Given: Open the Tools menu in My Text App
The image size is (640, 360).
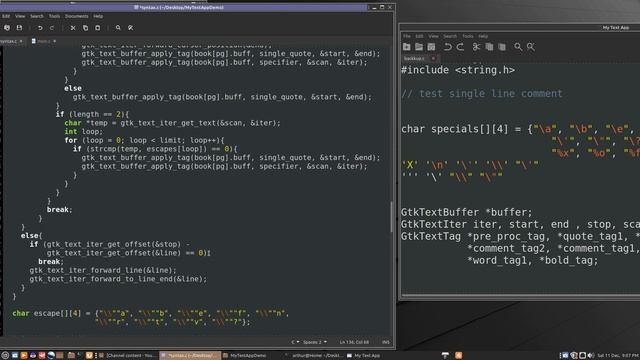Looking at the screenshot, I should click(x=468, y=36).
